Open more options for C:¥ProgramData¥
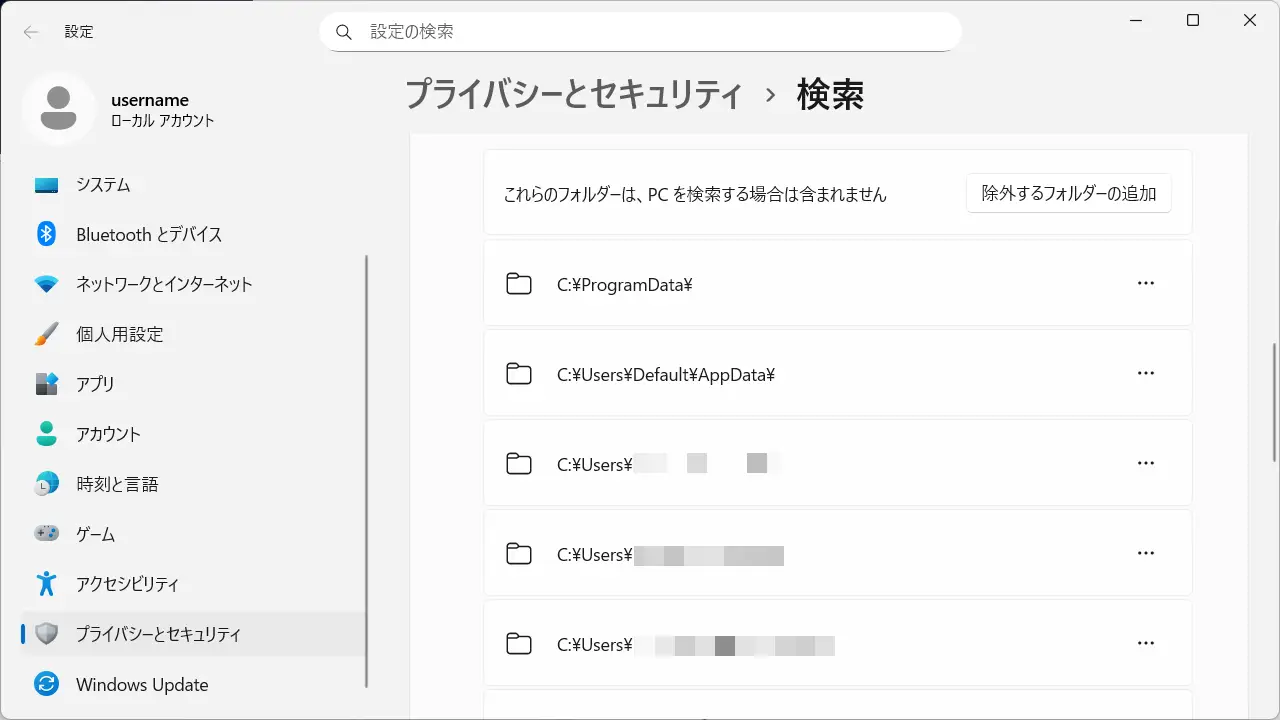The width and height of the screenshot is (1280, 720). (x=1146, y=283)
